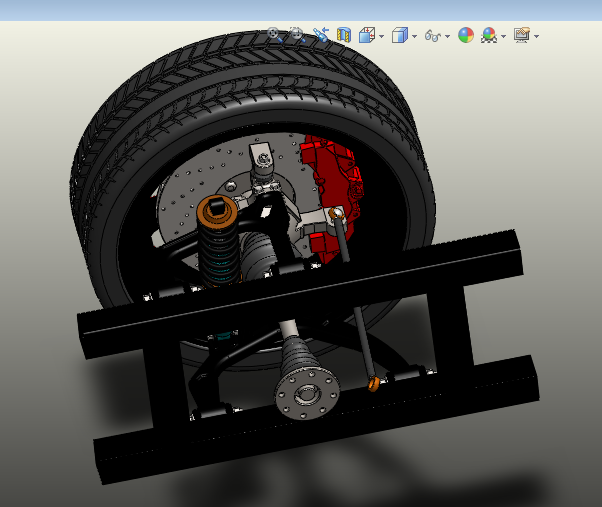Click the View Settings monitor icon
The image size is (602, 507).
pyautogui.click(x=522, y=35)
